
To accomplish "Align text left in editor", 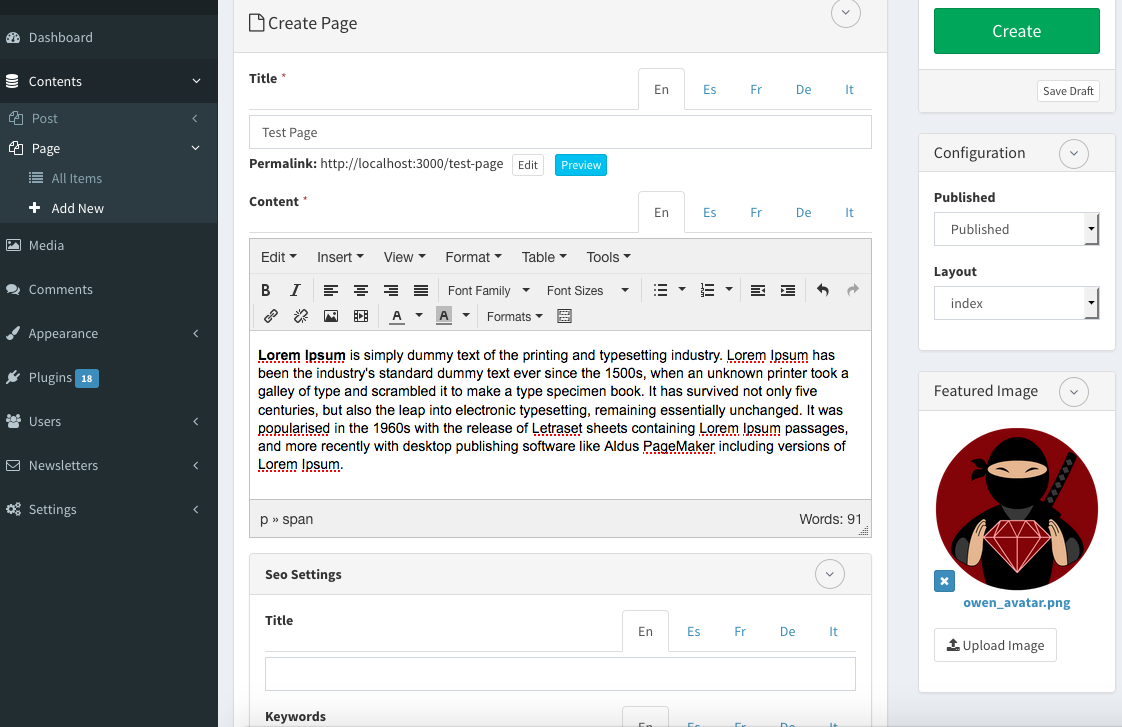I will 331,291.
